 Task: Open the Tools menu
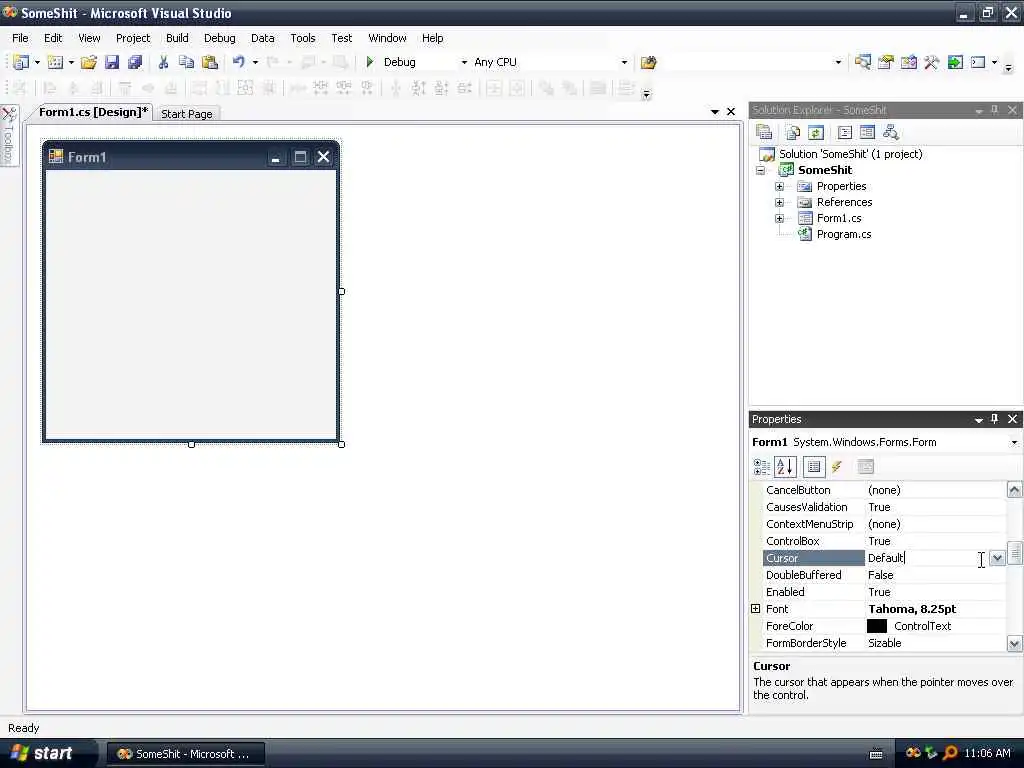[303, 38]
